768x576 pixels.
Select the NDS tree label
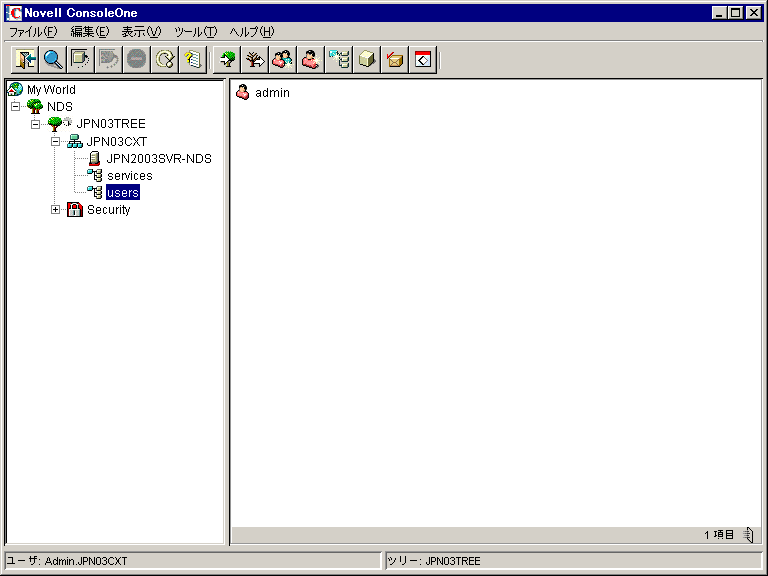pyautogui.click(x=60, y=107)
